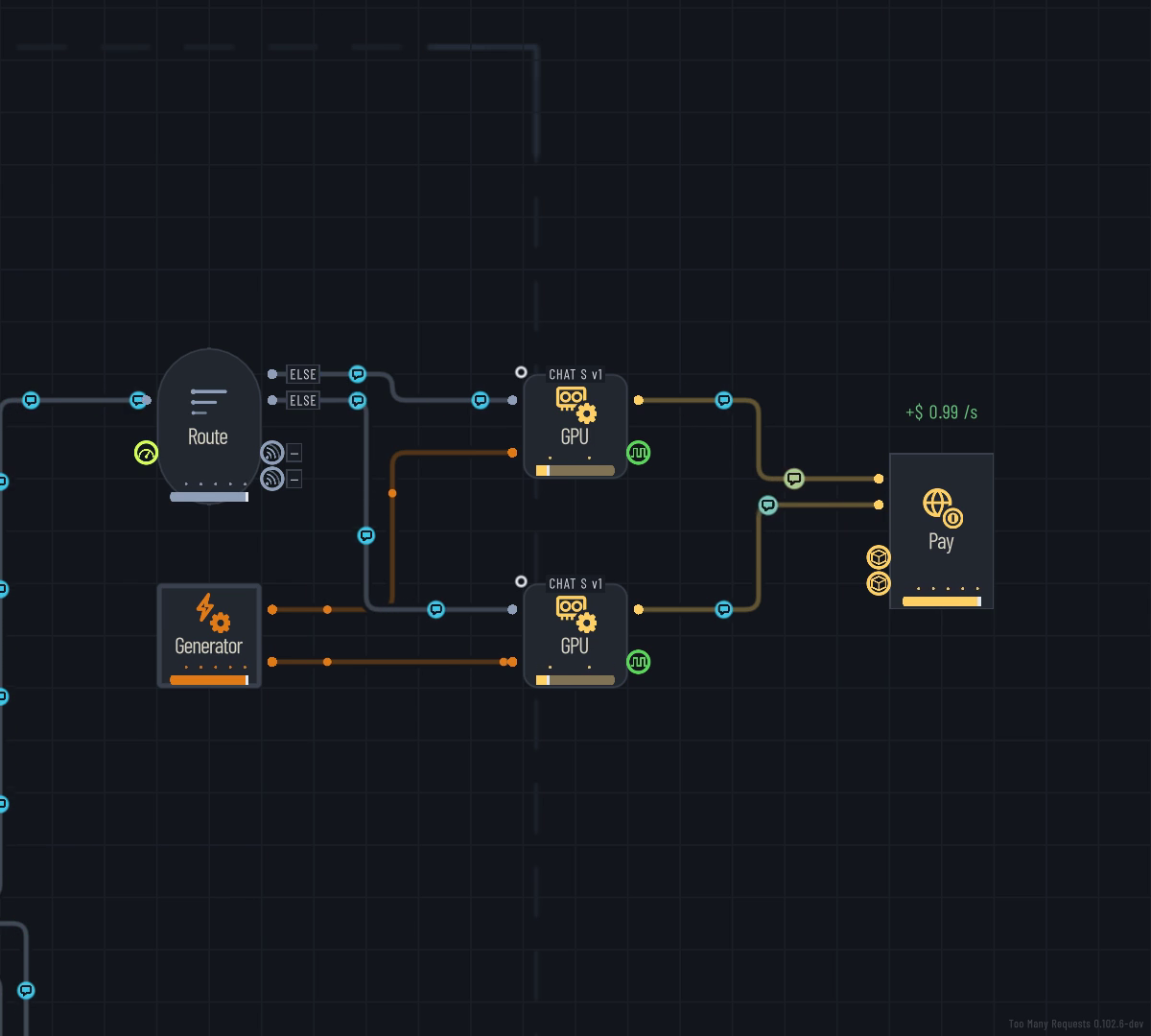This screenshot has height=1036, width=1151.
Task: Click the upper GPU gray data input port
Action: tap(512, 400)
